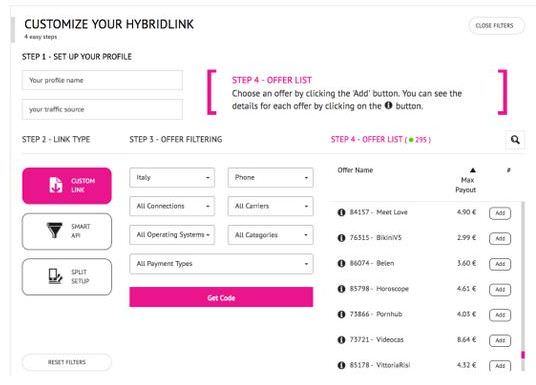Click the Get Code button

[x=221, y=297]
